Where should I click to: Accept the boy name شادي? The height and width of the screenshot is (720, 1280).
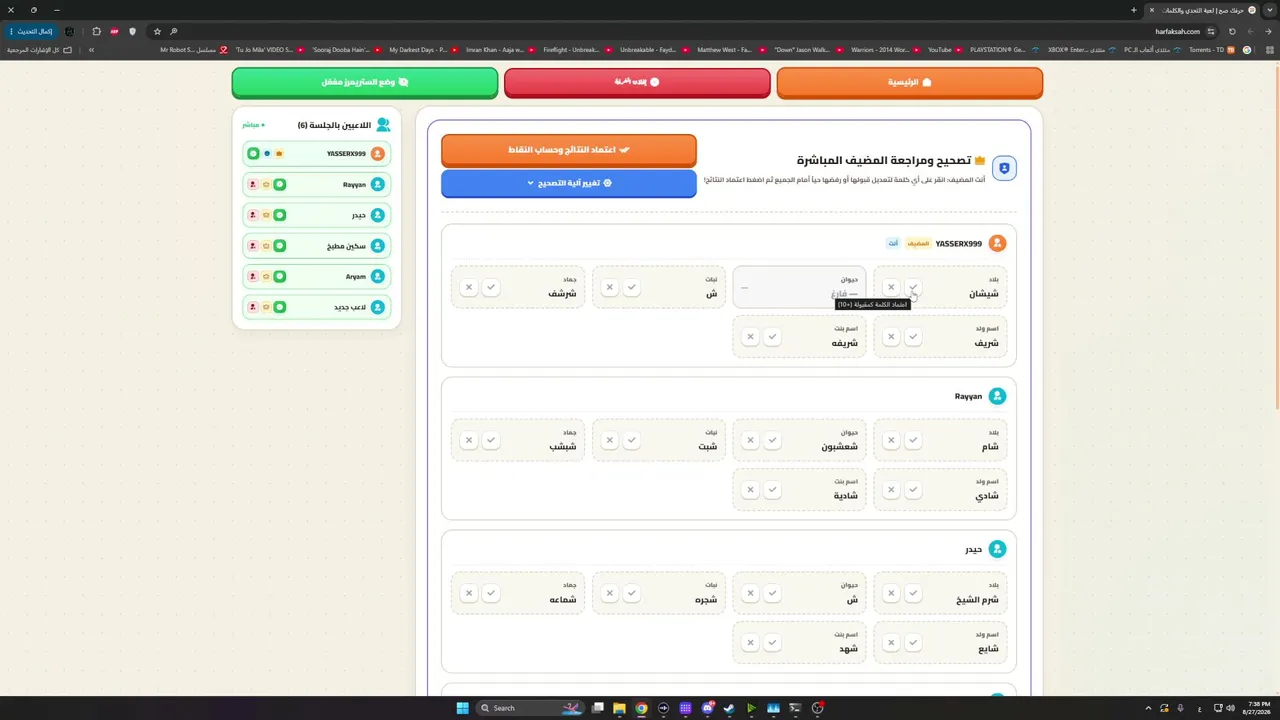click(913, 489)
